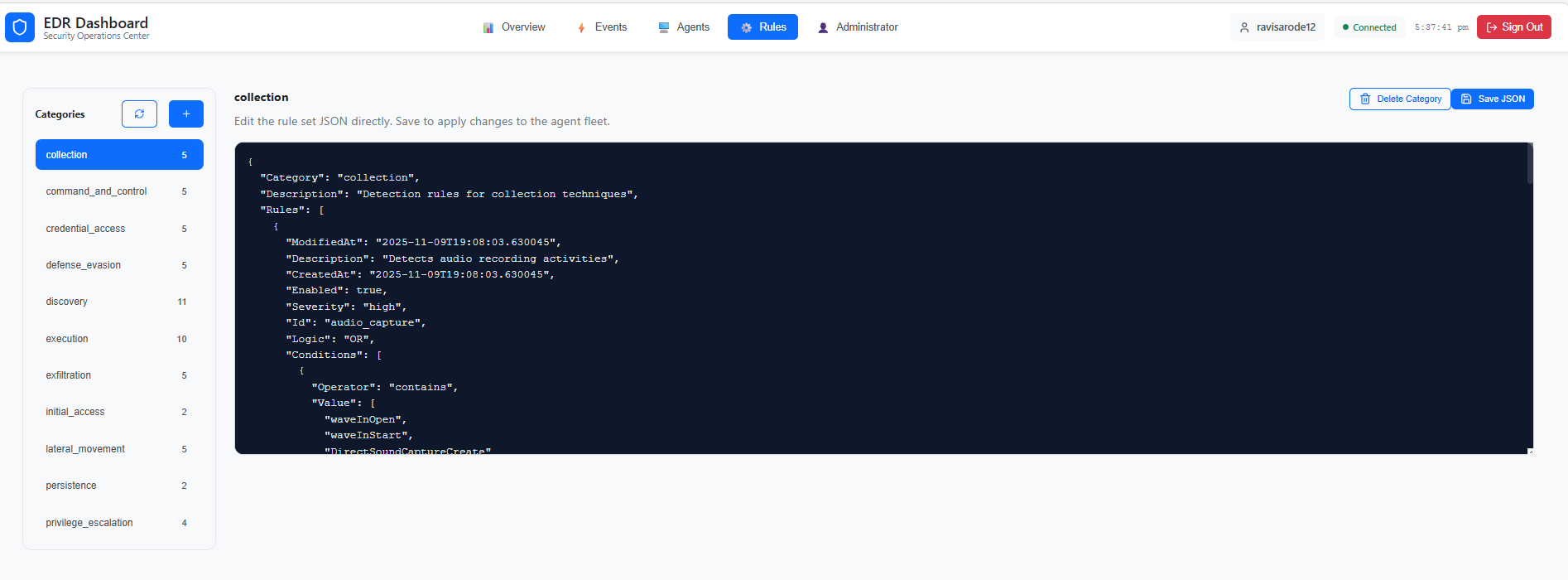
Task: Click the EDR shield logo icon
Action: pyautogui.click(x=20, y=27)
